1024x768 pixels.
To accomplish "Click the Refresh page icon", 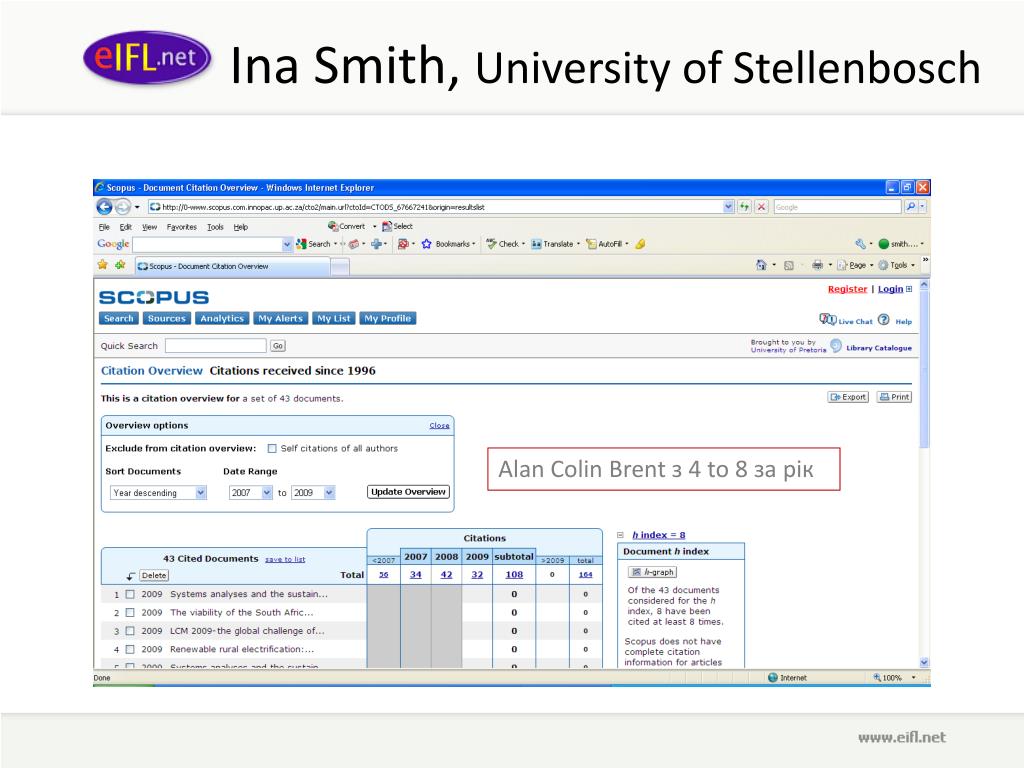I will [x=744, y=207].
